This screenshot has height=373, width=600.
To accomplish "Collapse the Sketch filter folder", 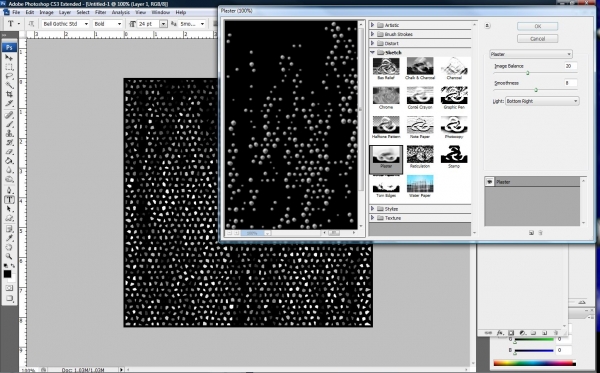I will (372, 52).
